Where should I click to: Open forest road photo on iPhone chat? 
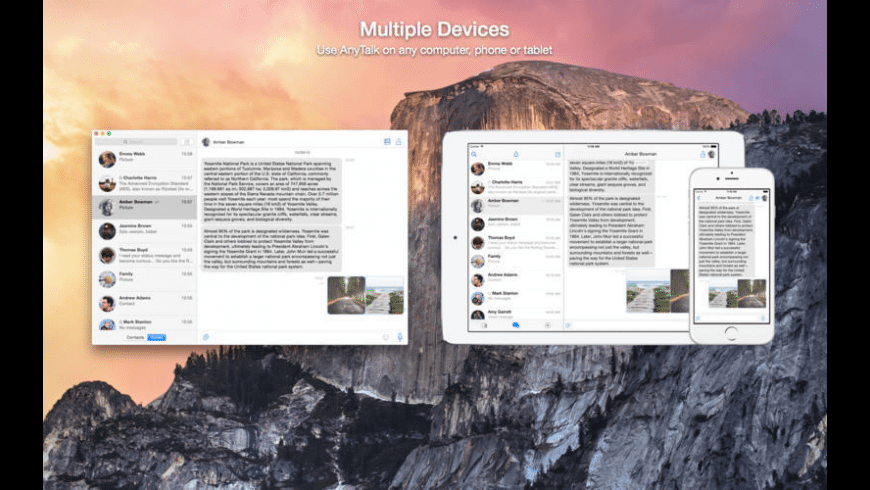coord(752,294)
